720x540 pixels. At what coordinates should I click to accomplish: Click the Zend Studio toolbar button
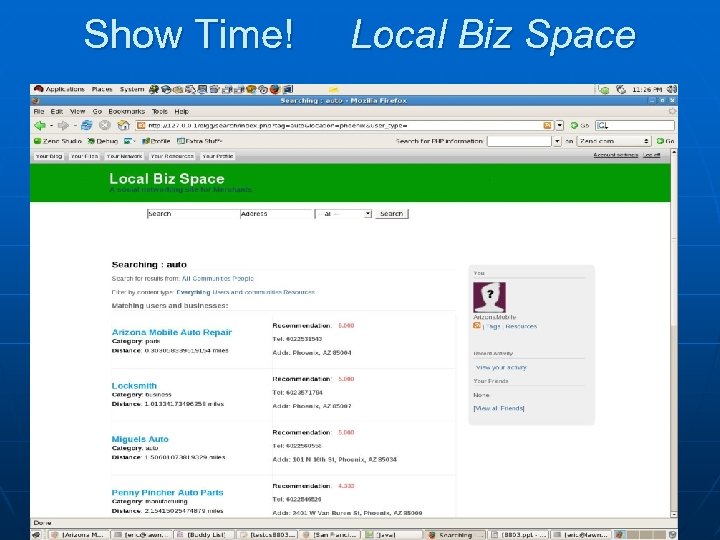tap(58, 141)
